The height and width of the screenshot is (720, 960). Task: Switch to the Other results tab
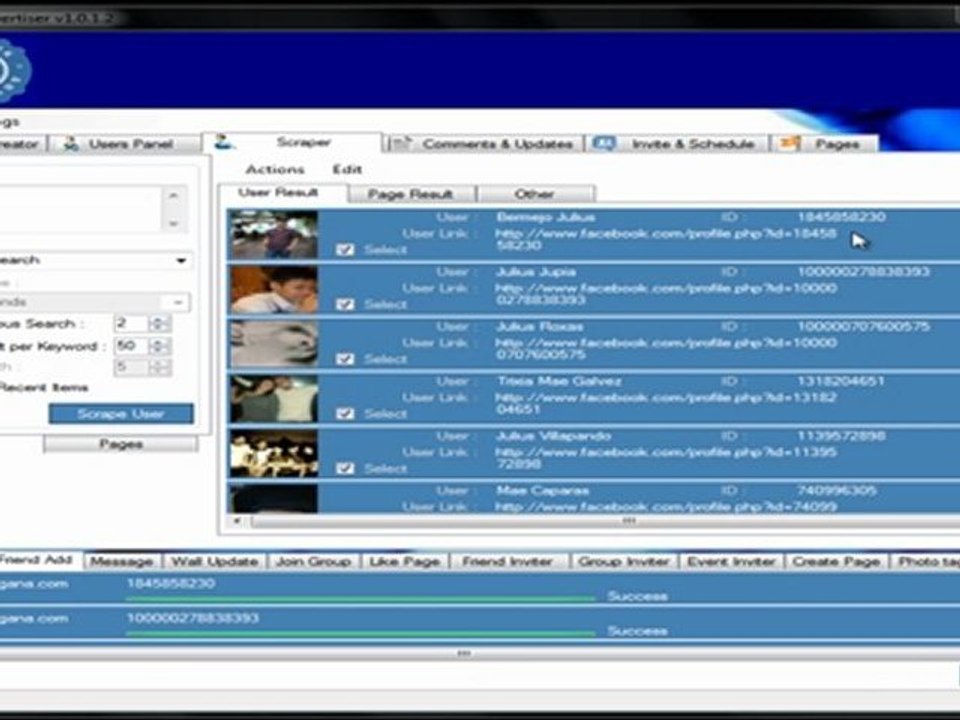[534, 195]
